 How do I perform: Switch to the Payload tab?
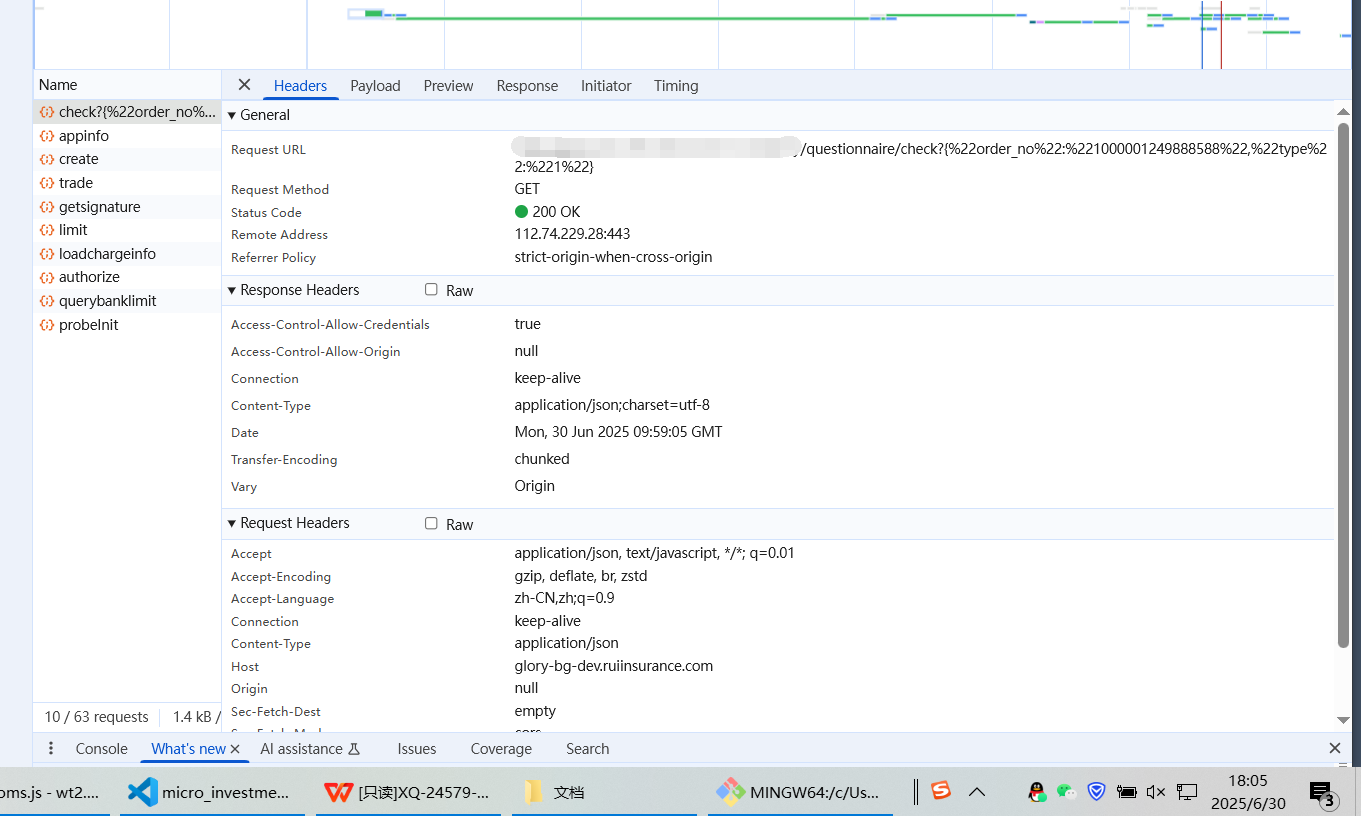point(375,86)
